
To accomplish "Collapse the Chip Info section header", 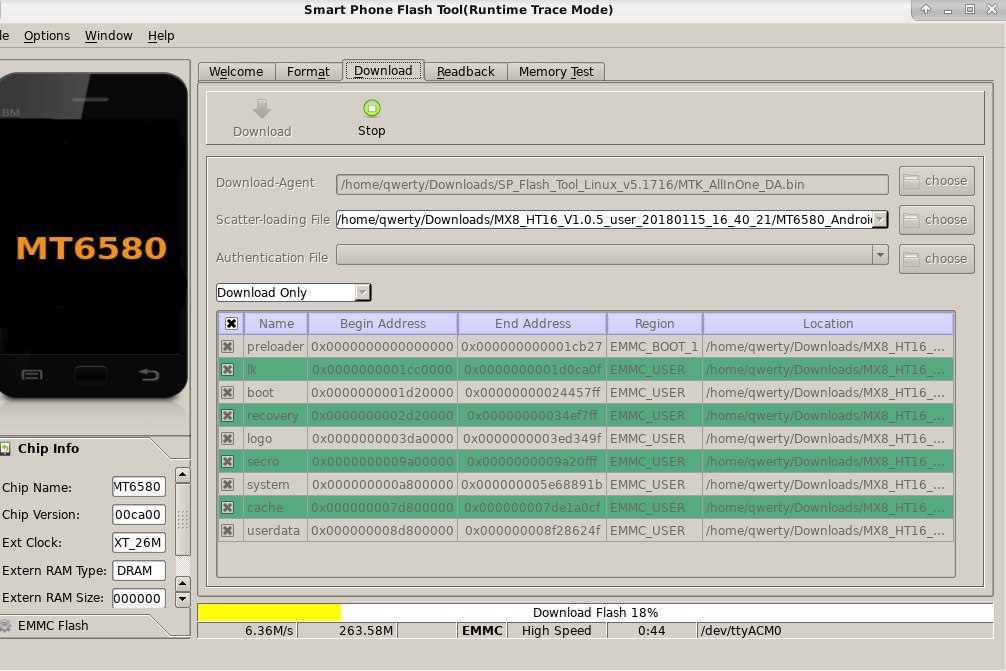I will [83, 448].
